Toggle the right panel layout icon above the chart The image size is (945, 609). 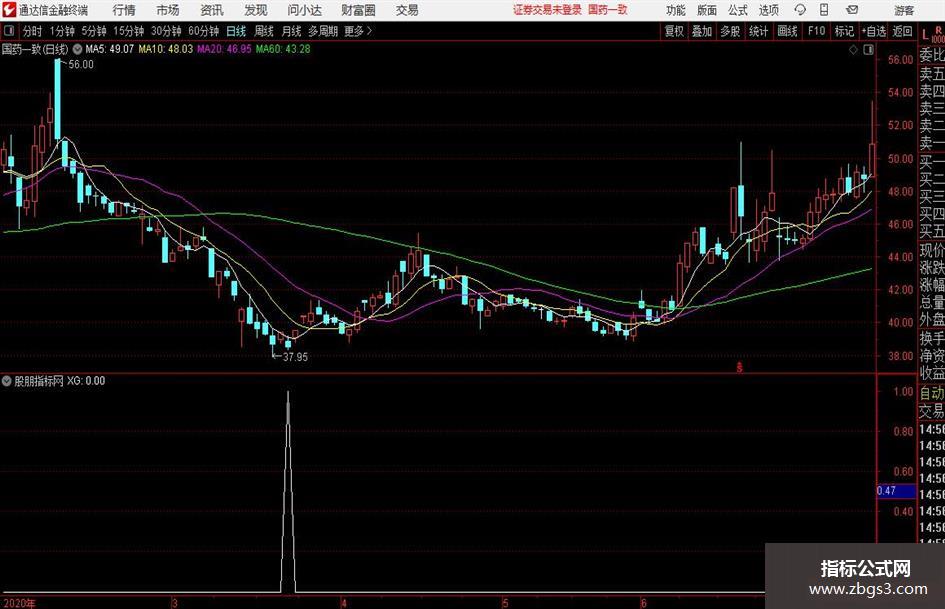point(868,50)
